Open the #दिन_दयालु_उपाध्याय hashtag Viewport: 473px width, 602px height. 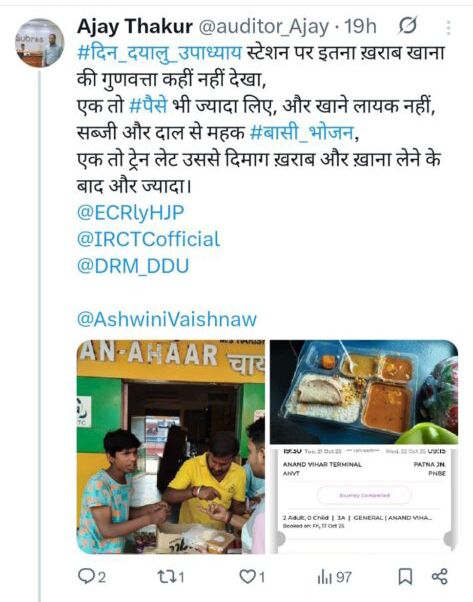(159, 52)
